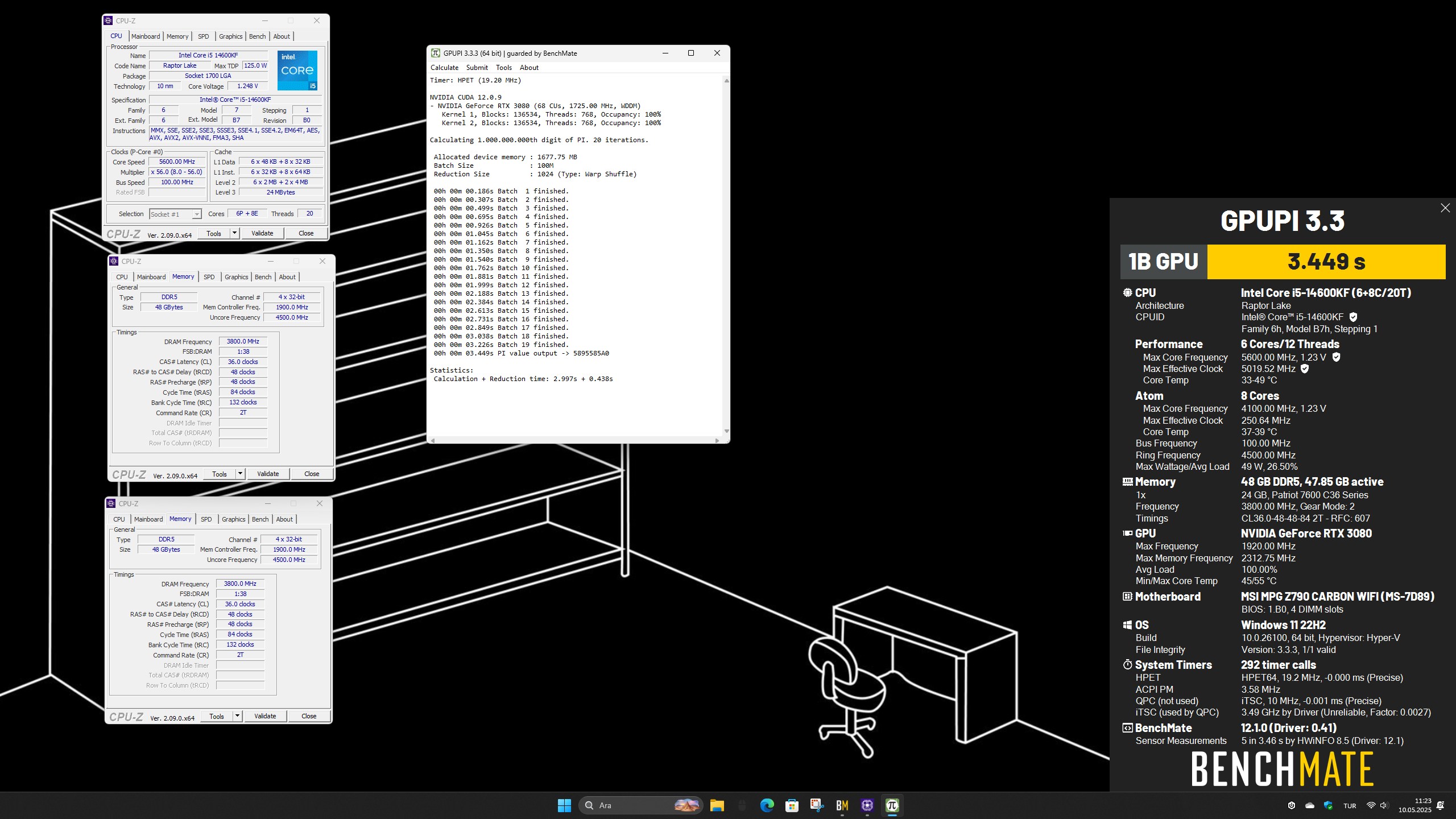Open CPU-Z taskbar icon
Image resolution: width=1456 pixels, height=819 pixels.
click(867, 805)
